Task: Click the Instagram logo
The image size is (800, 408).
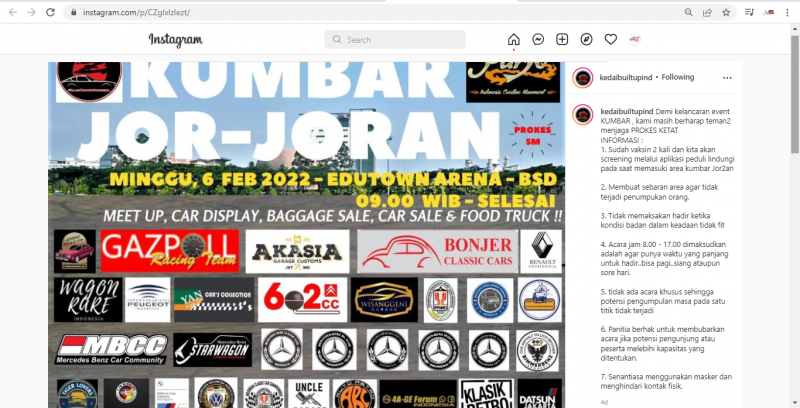Action: tap(176, 40)
